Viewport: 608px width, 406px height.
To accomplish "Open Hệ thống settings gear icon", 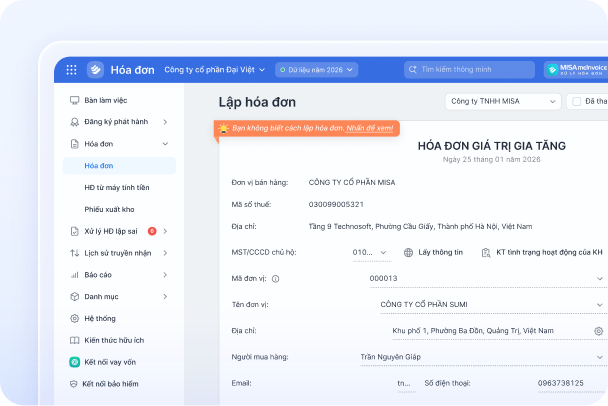I will (x=74, y=318).
